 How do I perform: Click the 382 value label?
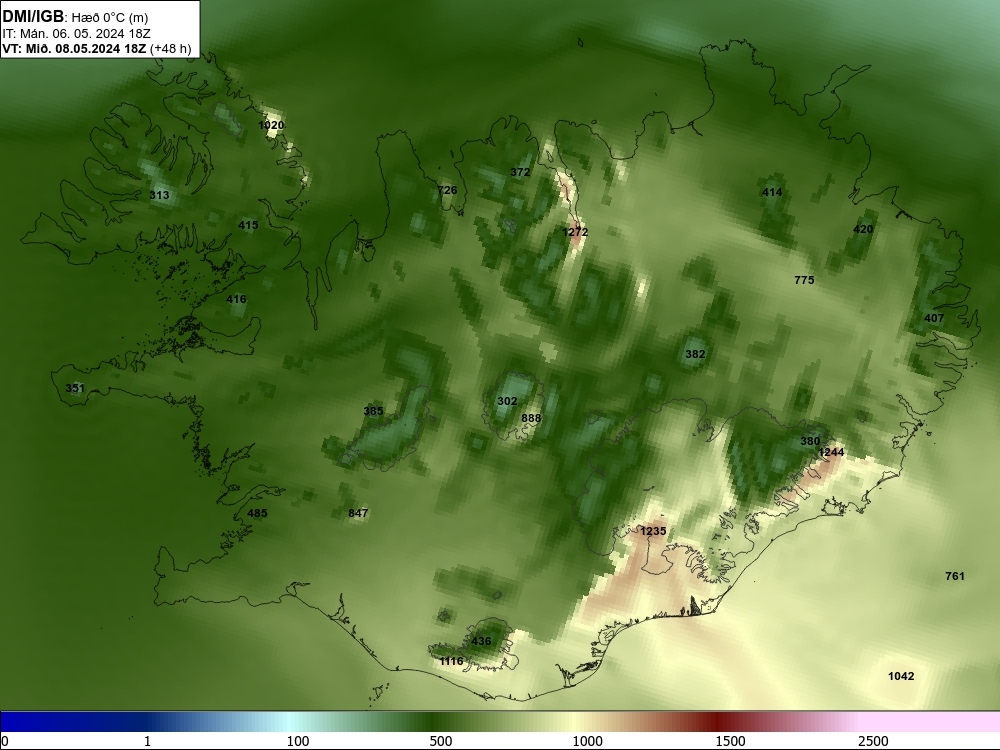695,354
